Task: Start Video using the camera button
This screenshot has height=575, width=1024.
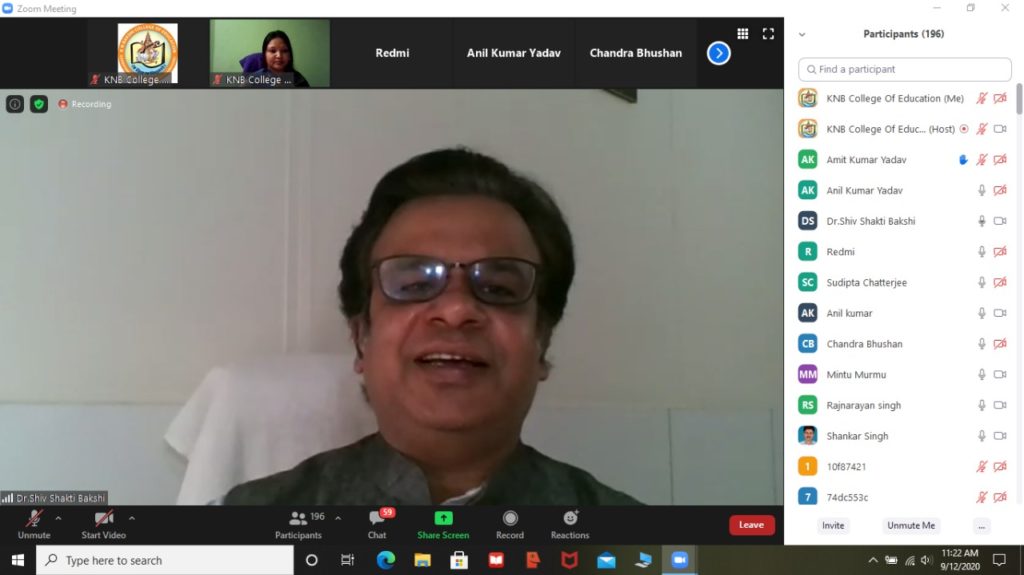Action: point(103,525)
